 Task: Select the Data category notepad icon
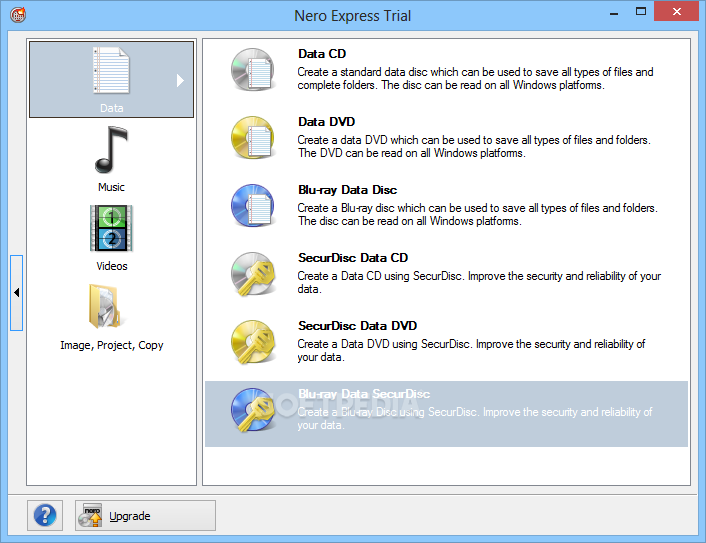coord(111,70)
